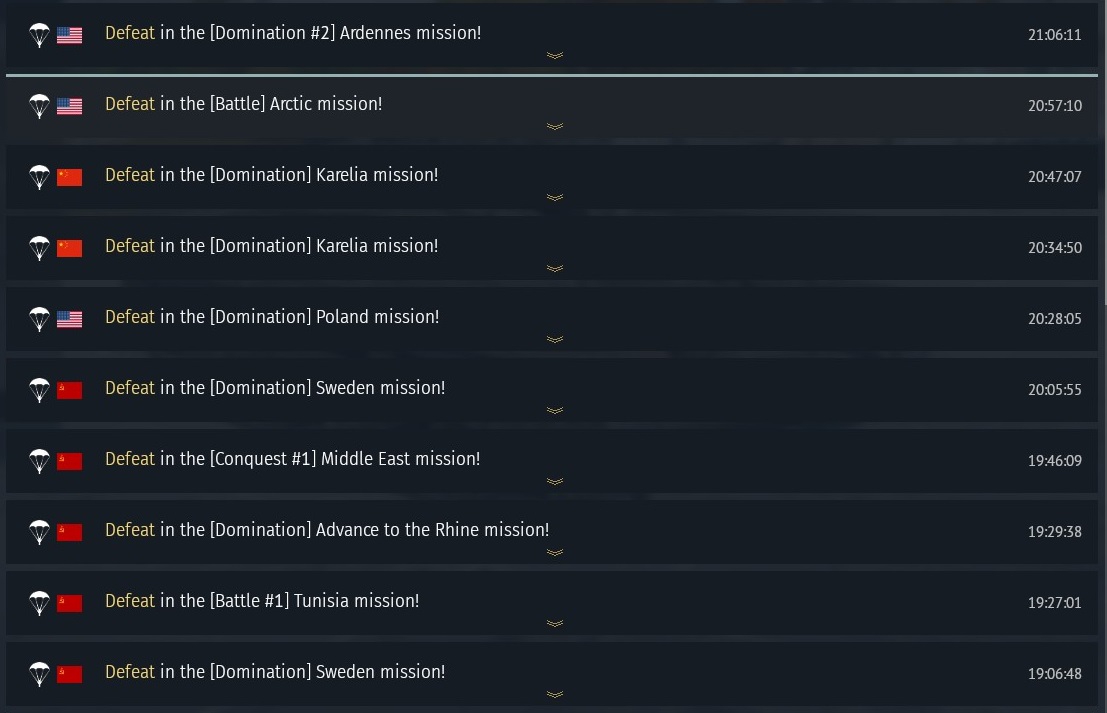Click Chinese flag on the 20:47:07 Karelia entry
1107x713 pixels.
tap(69, 177)
